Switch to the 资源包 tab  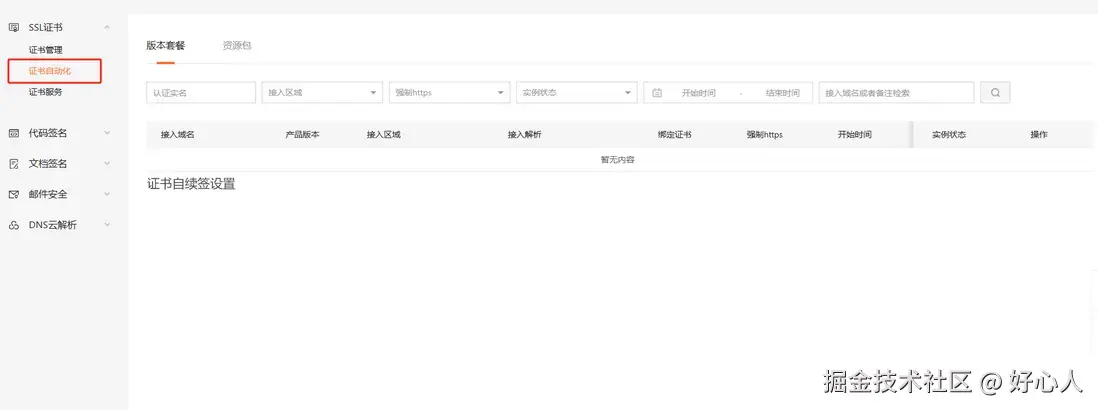pos(237,45)
